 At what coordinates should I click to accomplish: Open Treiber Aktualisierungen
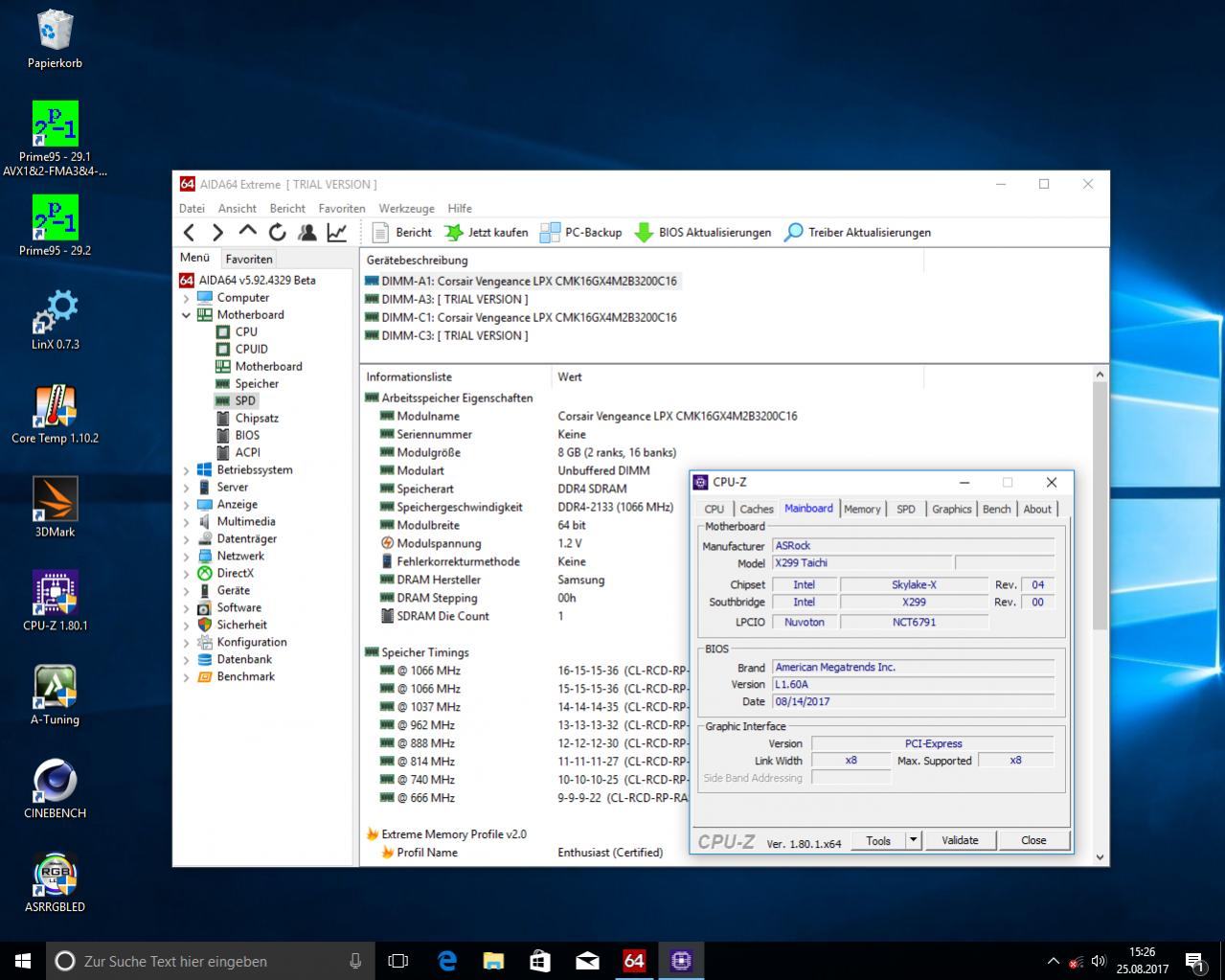[x=857, y=232]
